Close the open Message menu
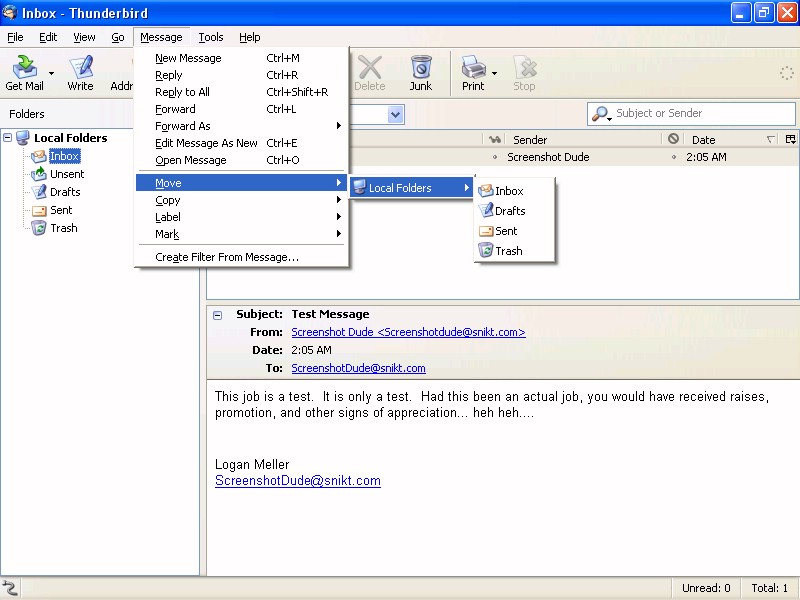800x600 pixels. tap(161, 37)
